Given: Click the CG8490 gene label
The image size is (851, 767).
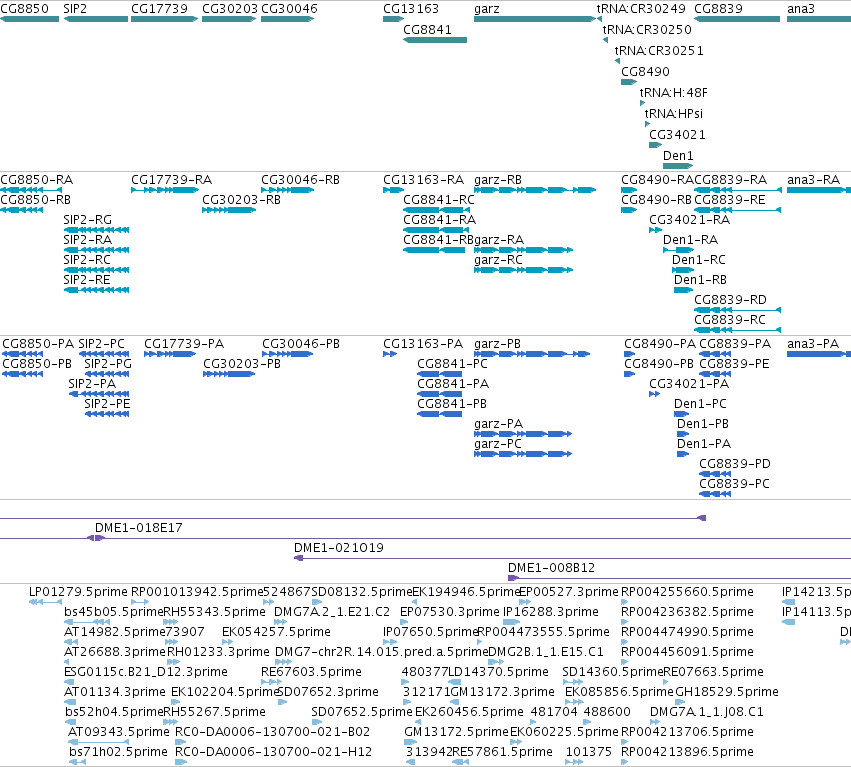Looking at the screenshot, I should [645, 72].
